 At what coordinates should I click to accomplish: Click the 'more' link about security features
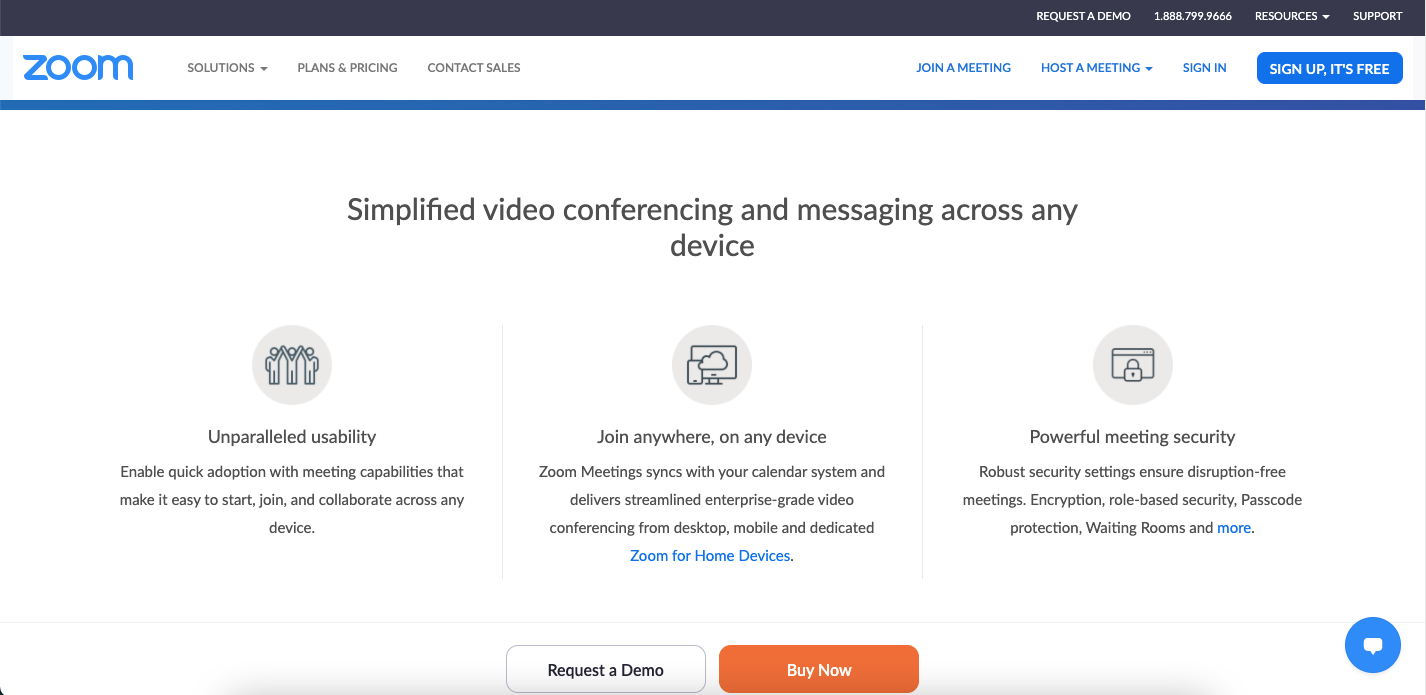1234,527
